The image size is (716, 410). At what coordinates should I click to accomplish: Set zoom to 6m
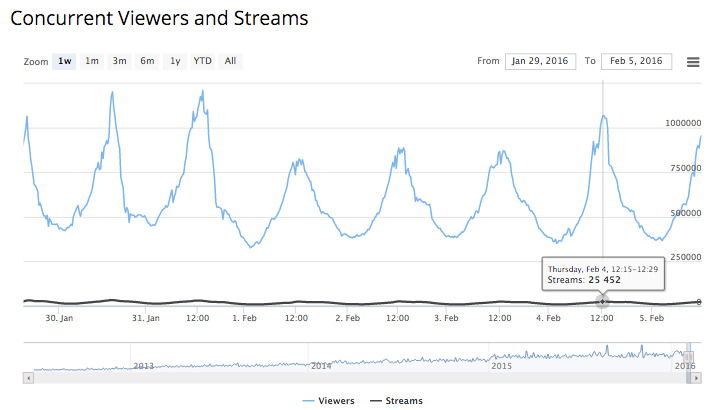click(x=147, y=61)
